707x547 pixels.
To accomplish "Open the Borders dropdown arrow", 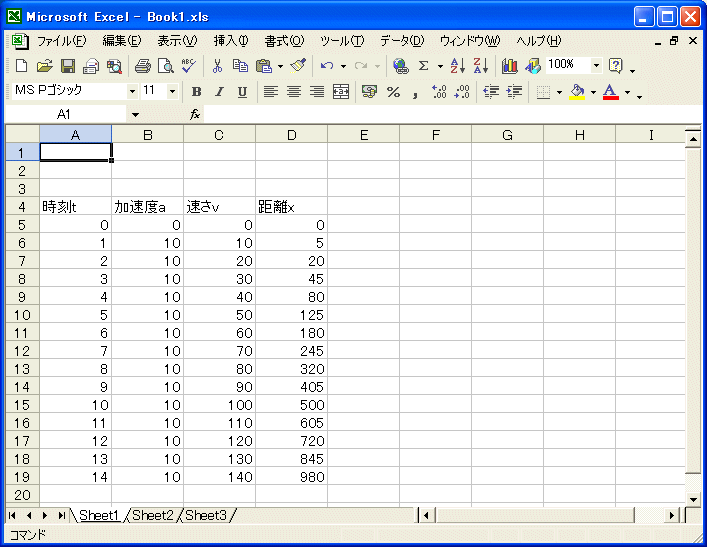I will coord(560,92).
